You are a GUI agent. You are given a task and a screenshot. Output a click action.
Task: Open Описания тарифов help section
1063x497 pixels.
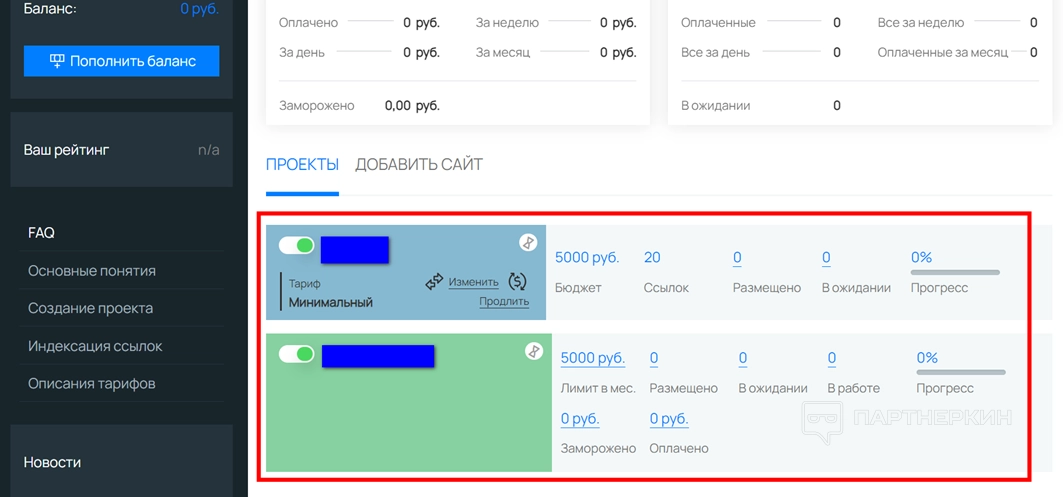pyautogui.click(x=92, y=383)
